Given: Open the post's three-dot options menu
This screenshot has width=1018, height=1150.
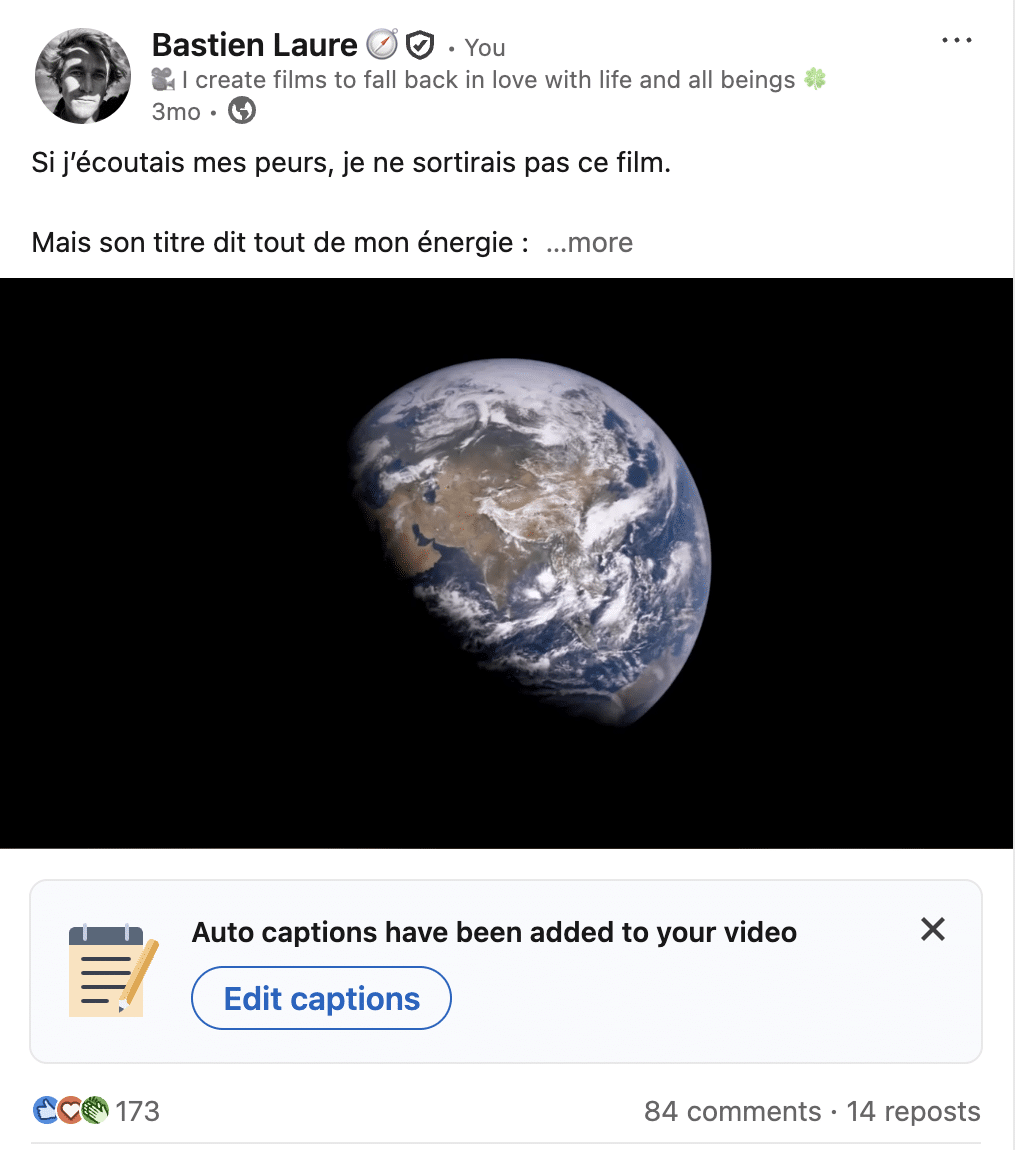Looking at the screenshot, I should [x=956, y=41].
